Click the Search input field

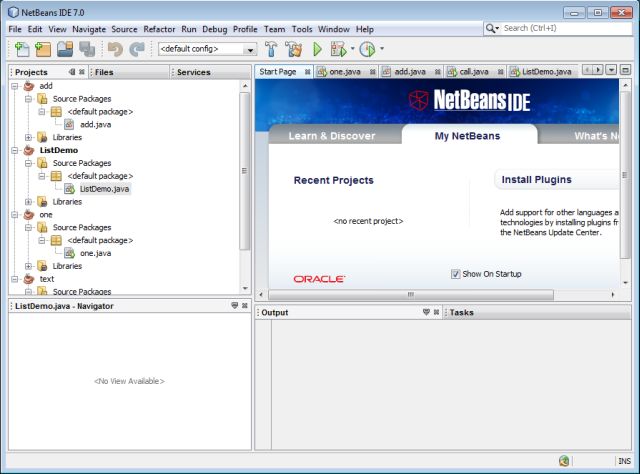click(x=566, y=28)
